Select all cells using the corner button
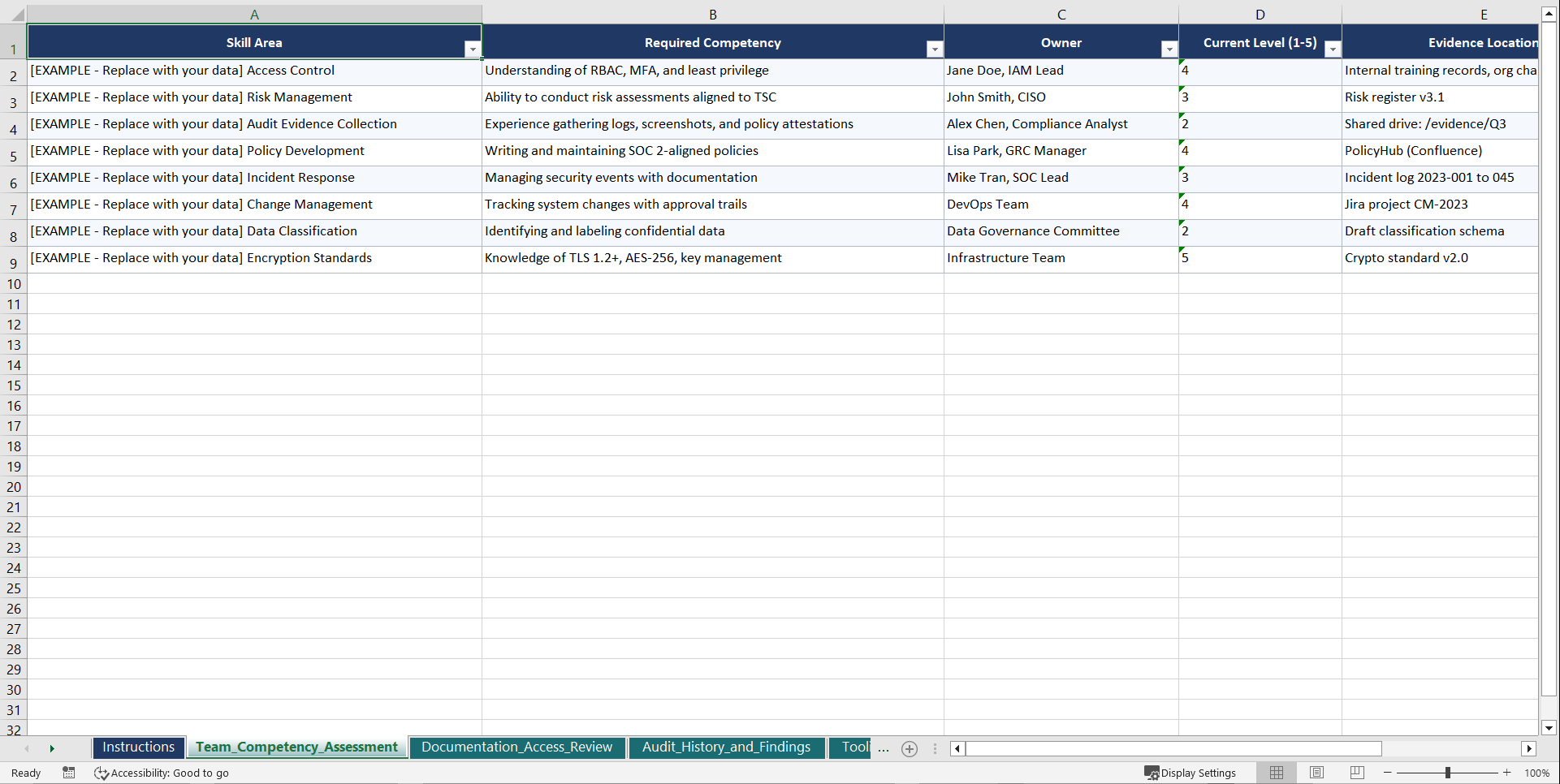Viewport: 1560px width, 784px height. pos(15,14)
